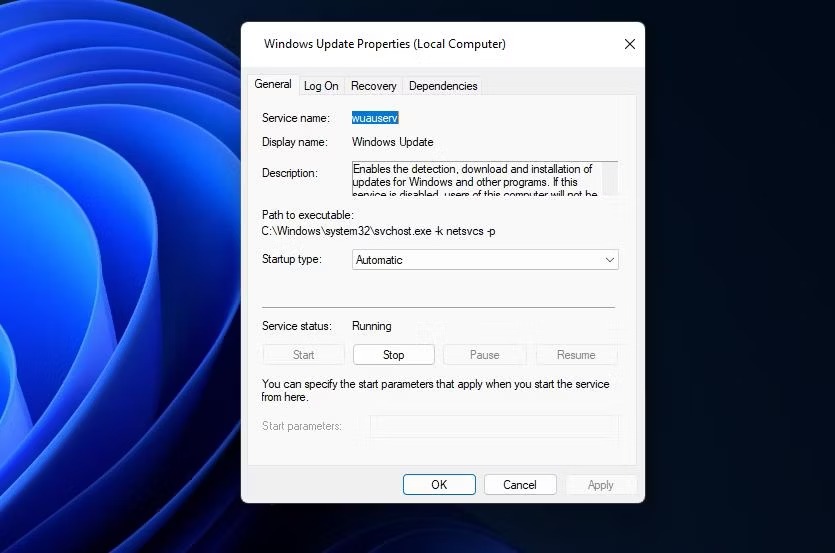Click the highlighted wuauserv service name
This screenshot has width=835, height=553.
coord(375,118)
